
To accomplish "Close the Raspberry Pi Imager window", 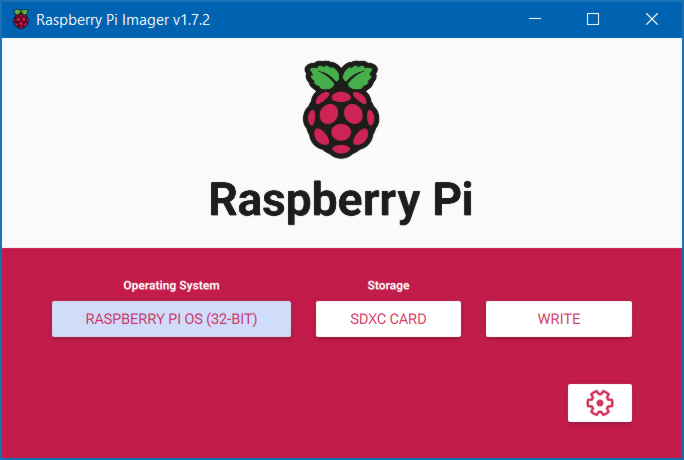I will tap(651, 19).
